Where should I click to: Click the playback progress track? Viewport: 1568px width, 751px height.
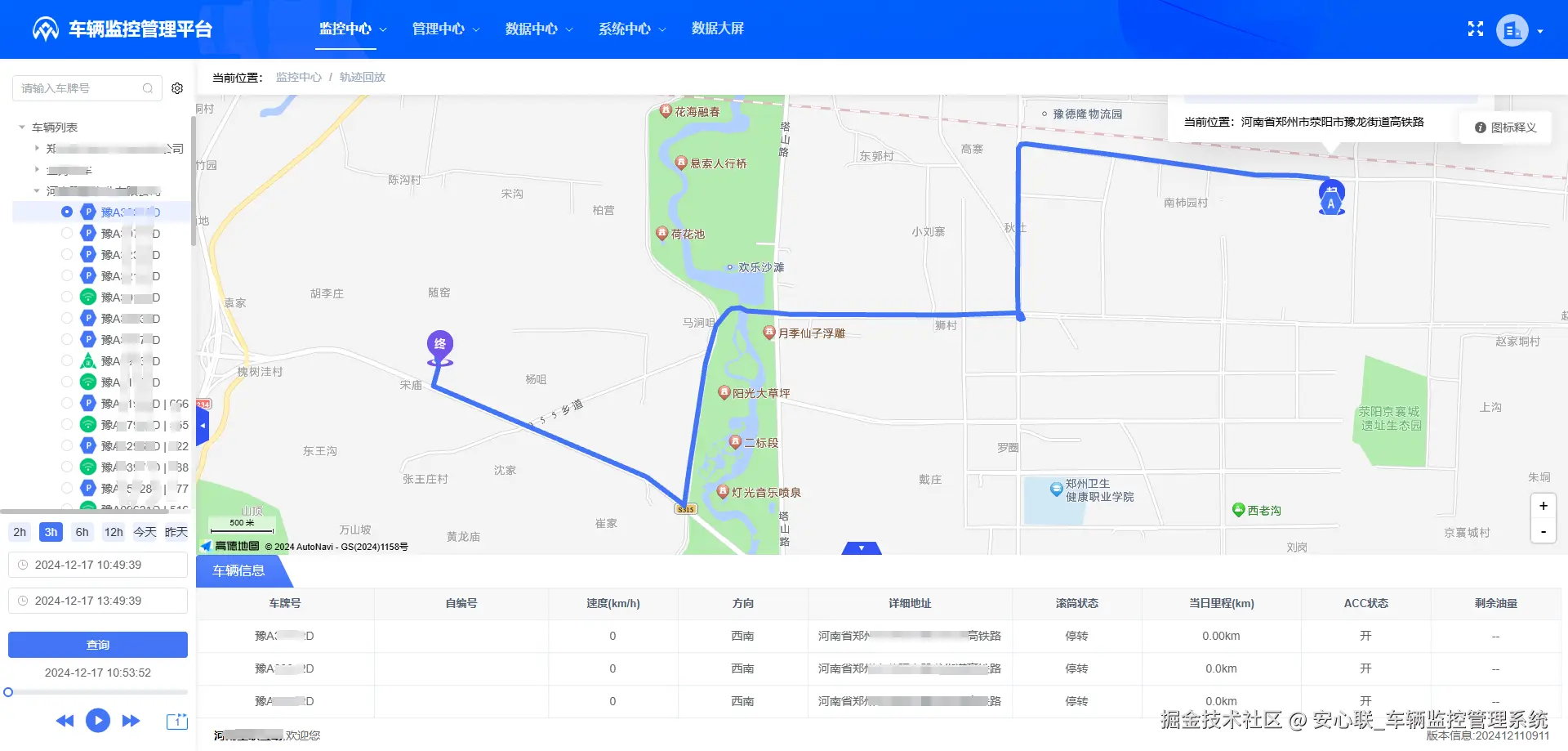(x=98, y=692)
